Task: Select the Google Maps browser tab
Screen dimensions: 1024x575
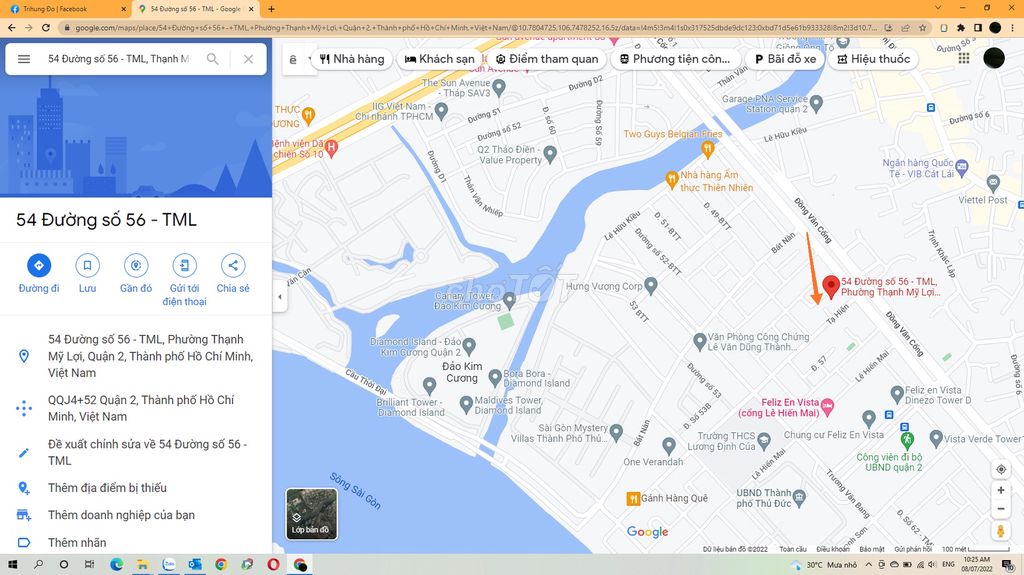Action: 196,9
